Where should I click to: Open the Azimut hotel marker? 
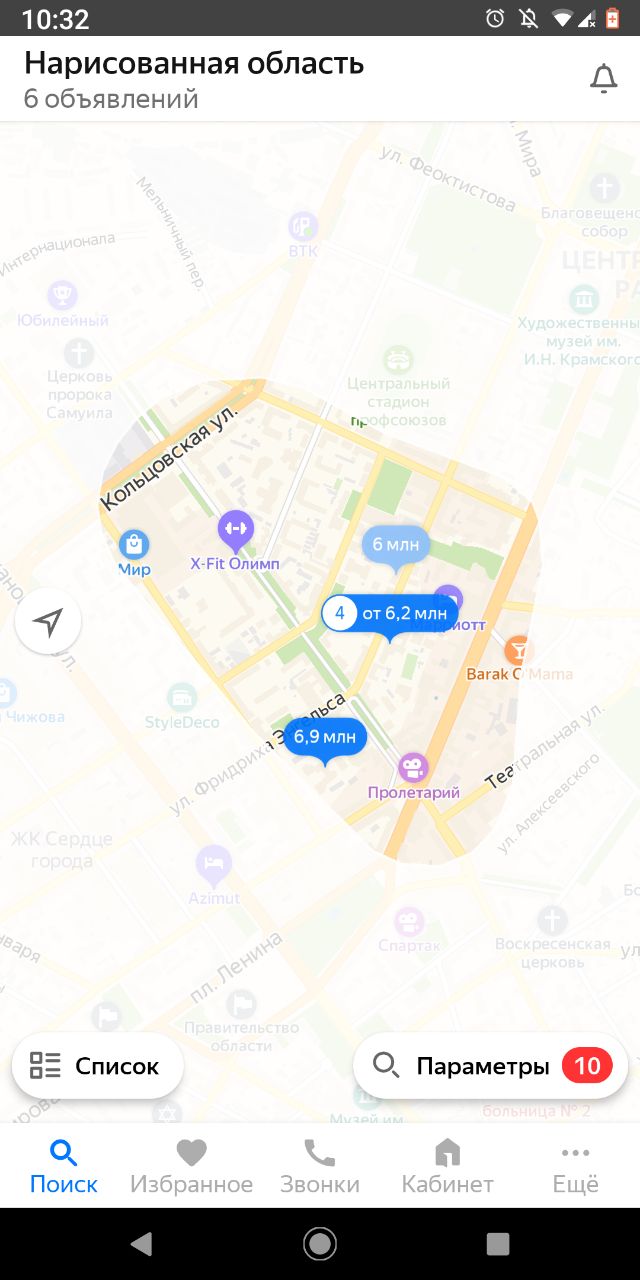[x=214, y=862]
